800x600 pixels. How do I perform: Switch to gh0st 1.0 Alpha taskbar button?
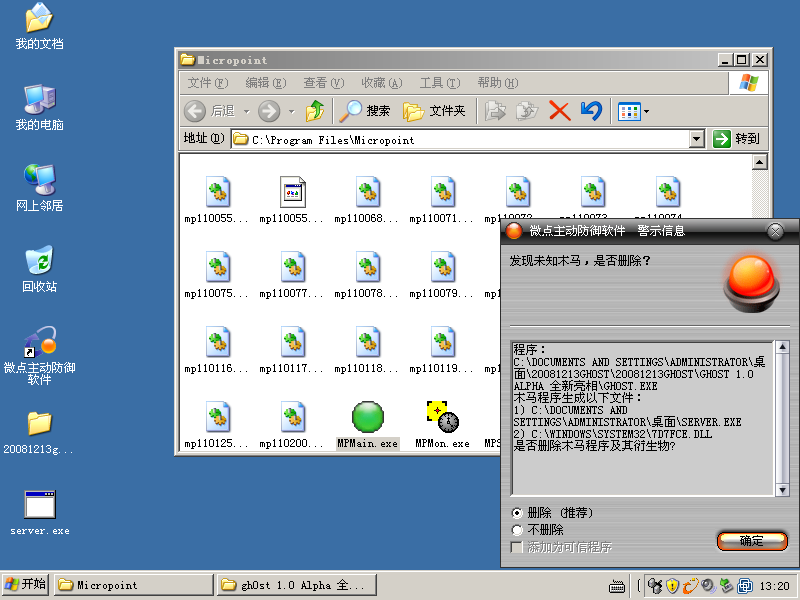click(x=297, y=585)
